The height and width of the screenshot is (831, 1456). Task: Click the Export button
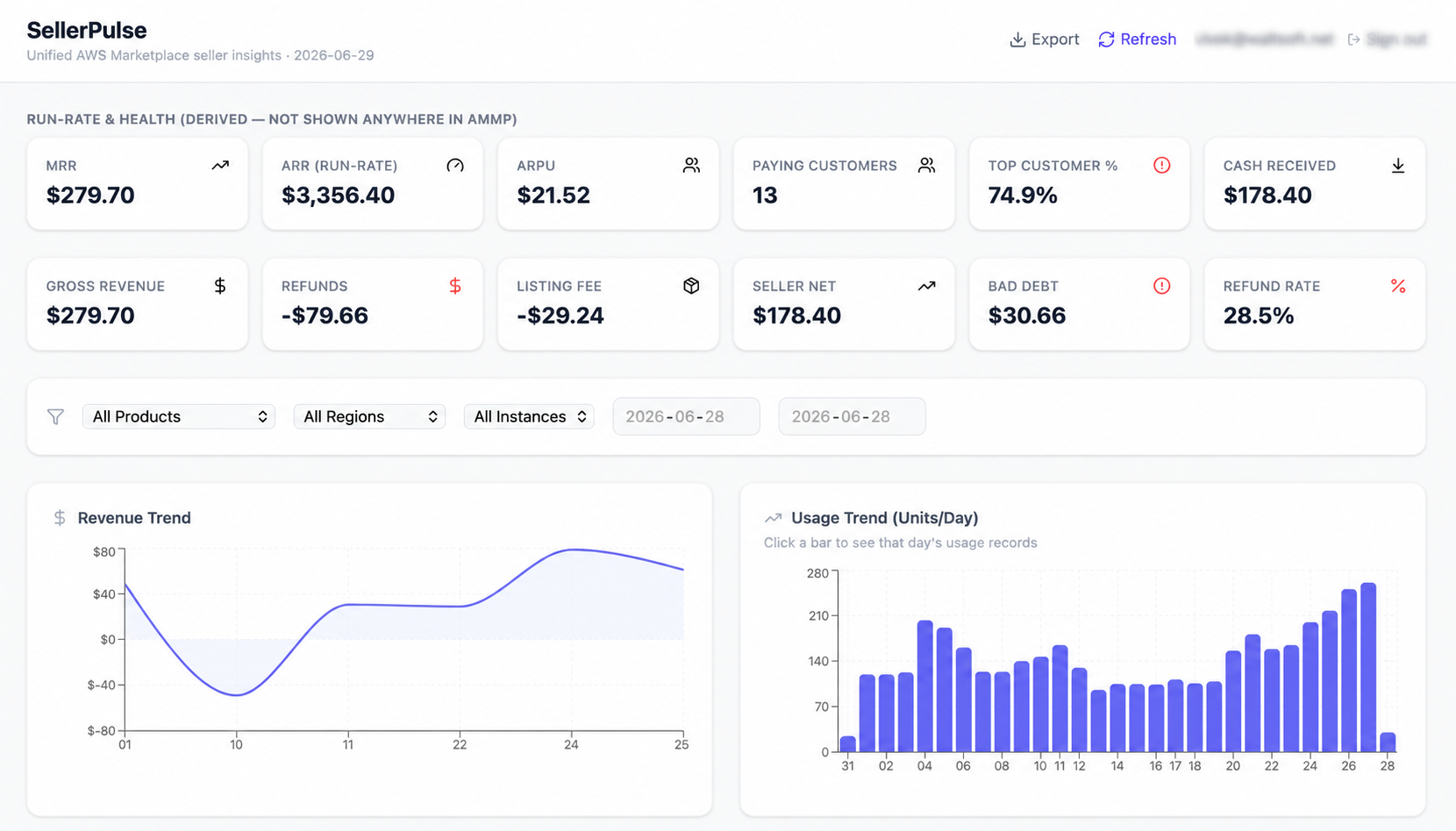click(x=1044, y=39)
